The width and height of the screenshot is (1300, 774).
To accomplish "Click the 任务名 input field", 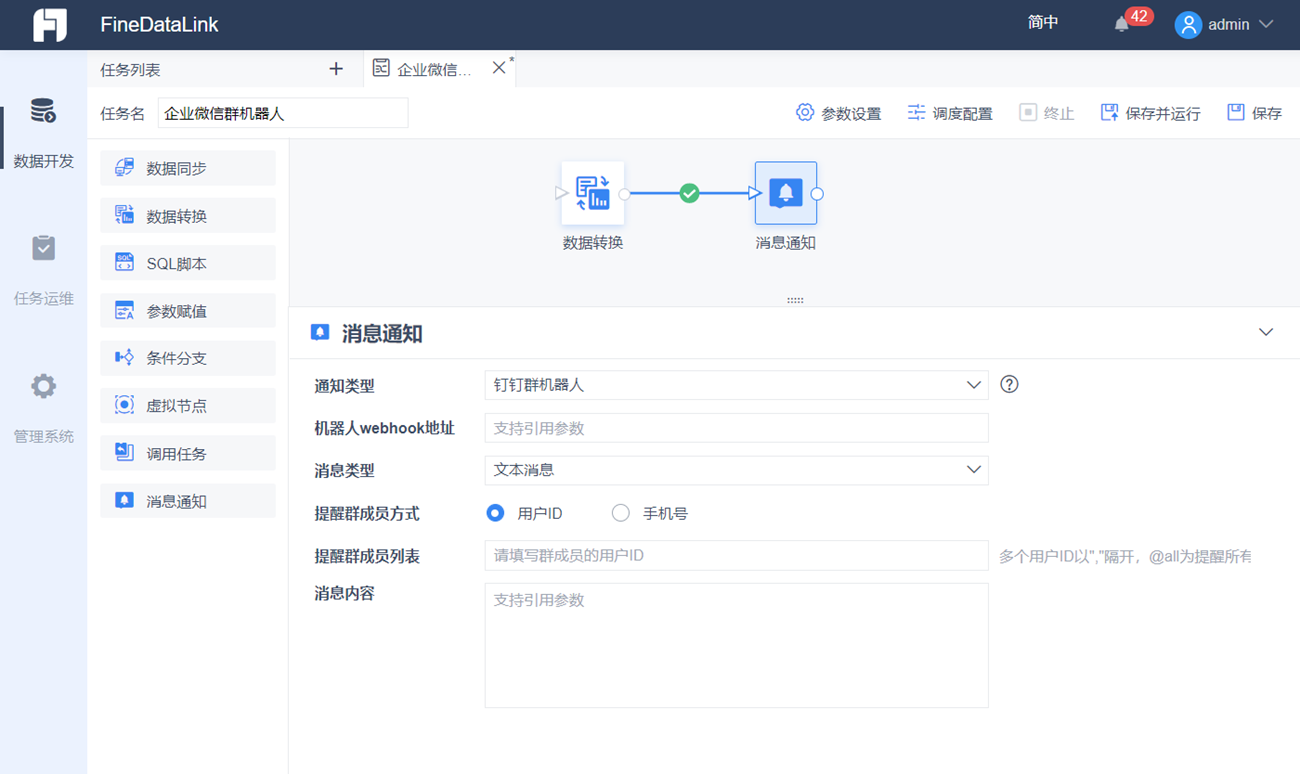I will pyautogui.click(x=283, y=113).
